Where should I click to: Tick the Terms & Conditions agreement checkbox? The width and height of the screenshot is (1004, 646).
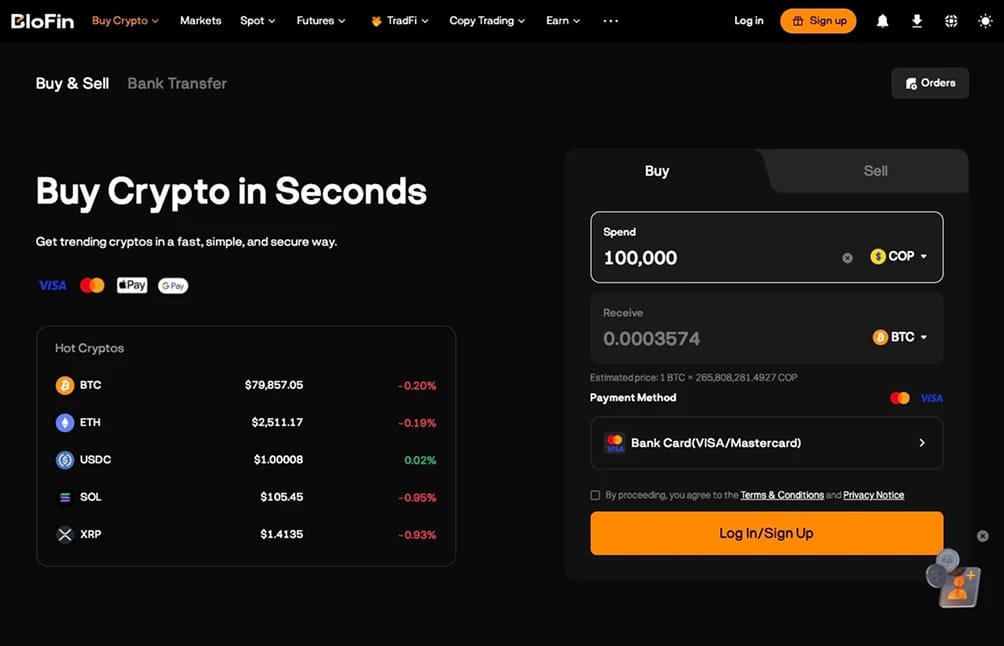[x=595, y=495]
